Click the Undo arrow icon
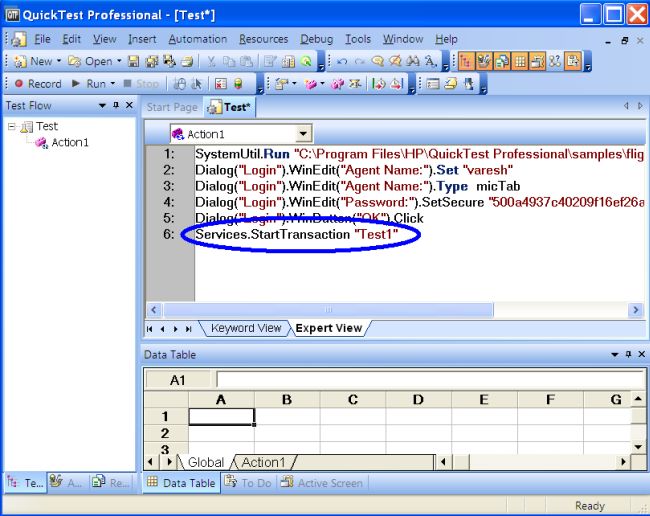Viewport: 650px width, 516px height. click(x=342, y=61)
